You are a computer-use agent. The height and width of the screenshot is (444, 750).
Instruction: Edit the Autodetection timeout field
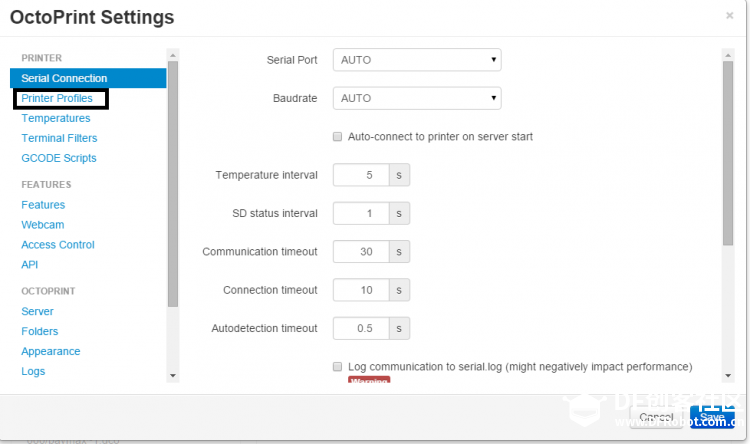[361, 328]
